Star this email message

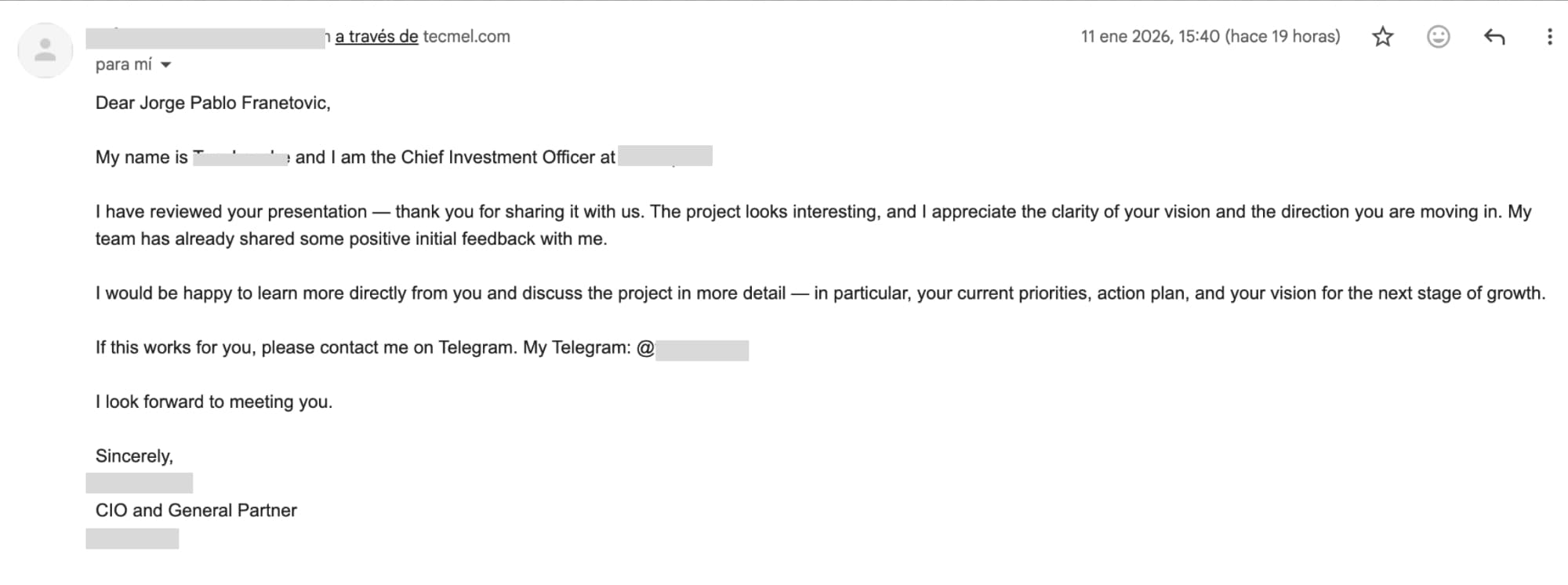1383,37
